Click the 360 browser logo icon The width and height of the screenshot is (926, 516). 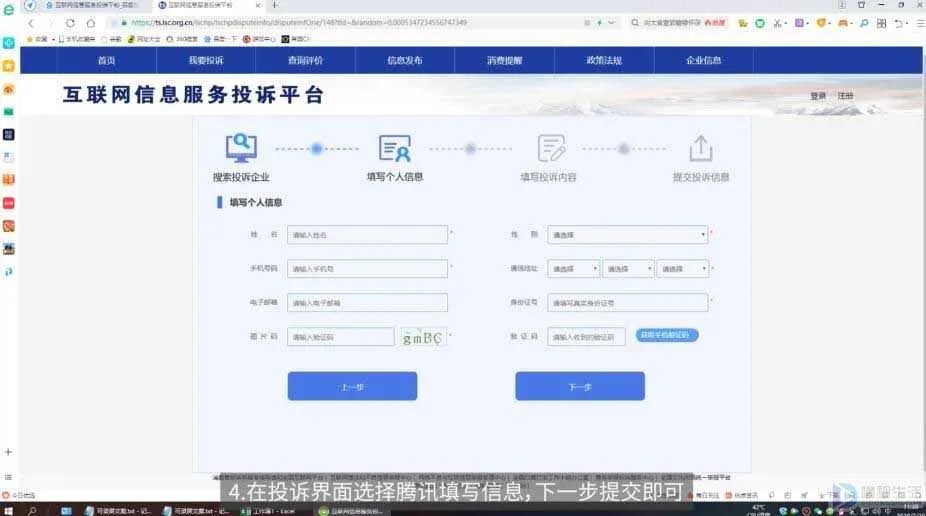coord(8,9)
